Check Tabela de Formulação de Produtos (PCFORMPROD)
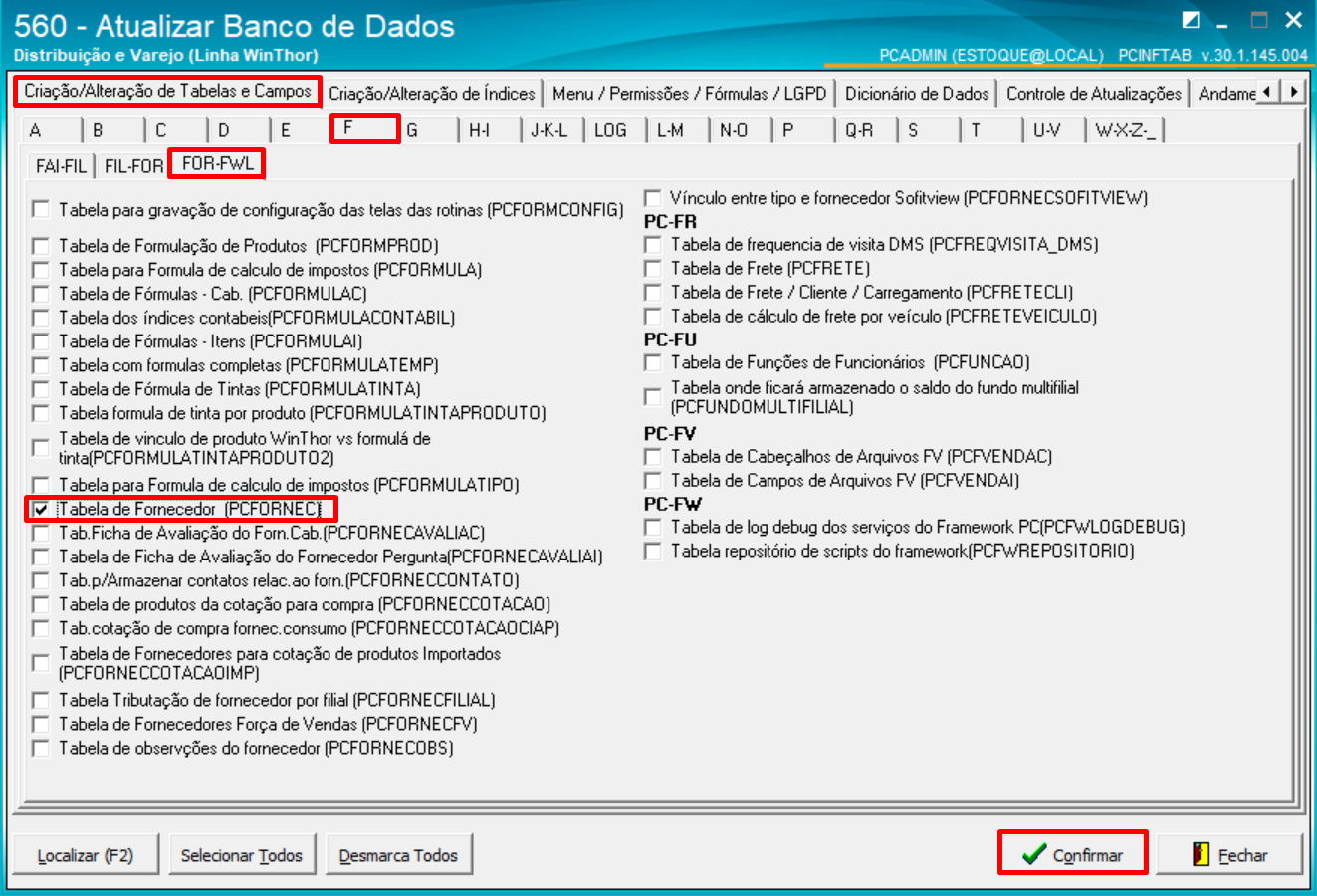The width and height of the screenshot is (1317, 896). tap(41, 246)
